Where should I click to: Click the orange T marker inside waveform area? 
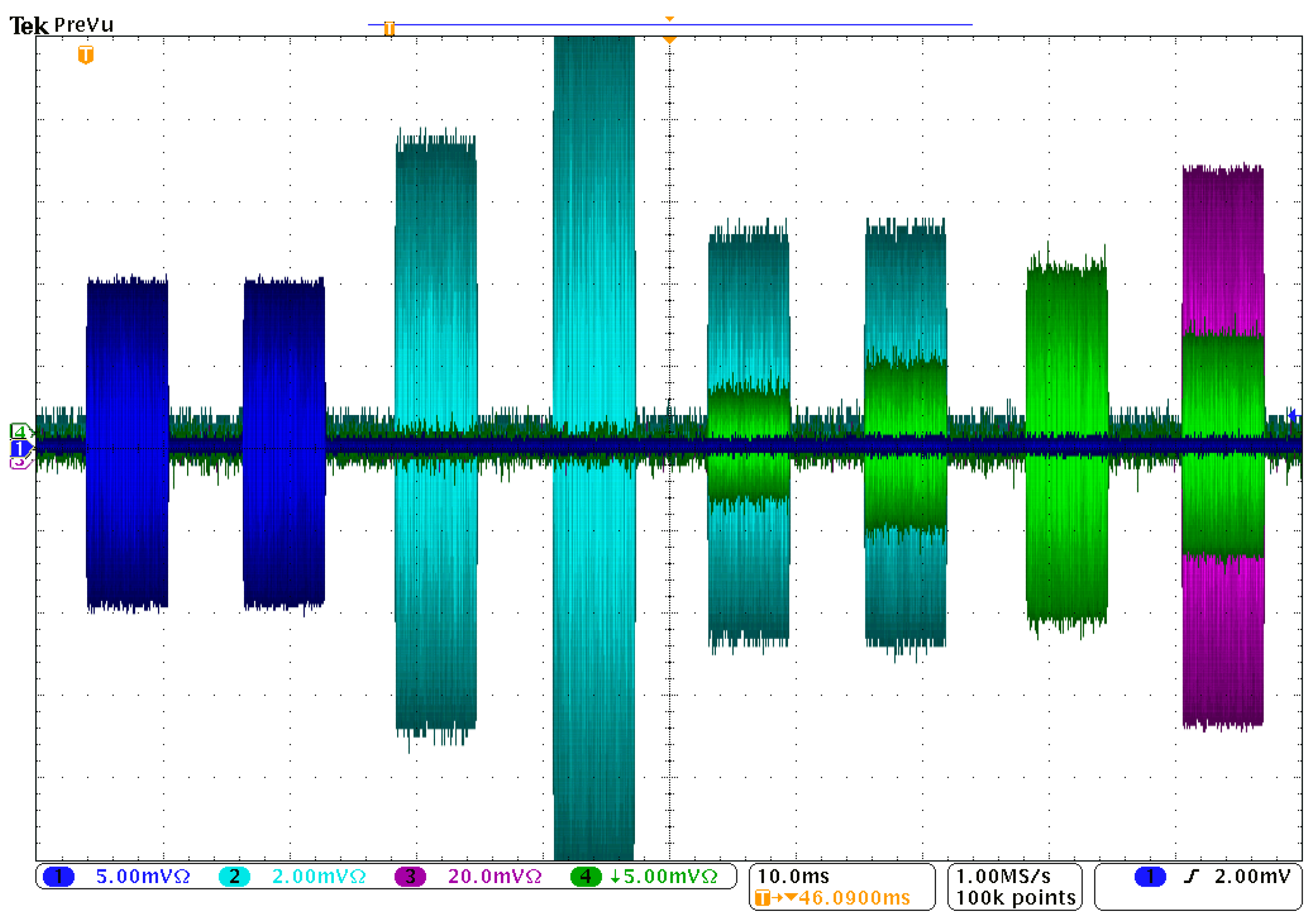85,55
